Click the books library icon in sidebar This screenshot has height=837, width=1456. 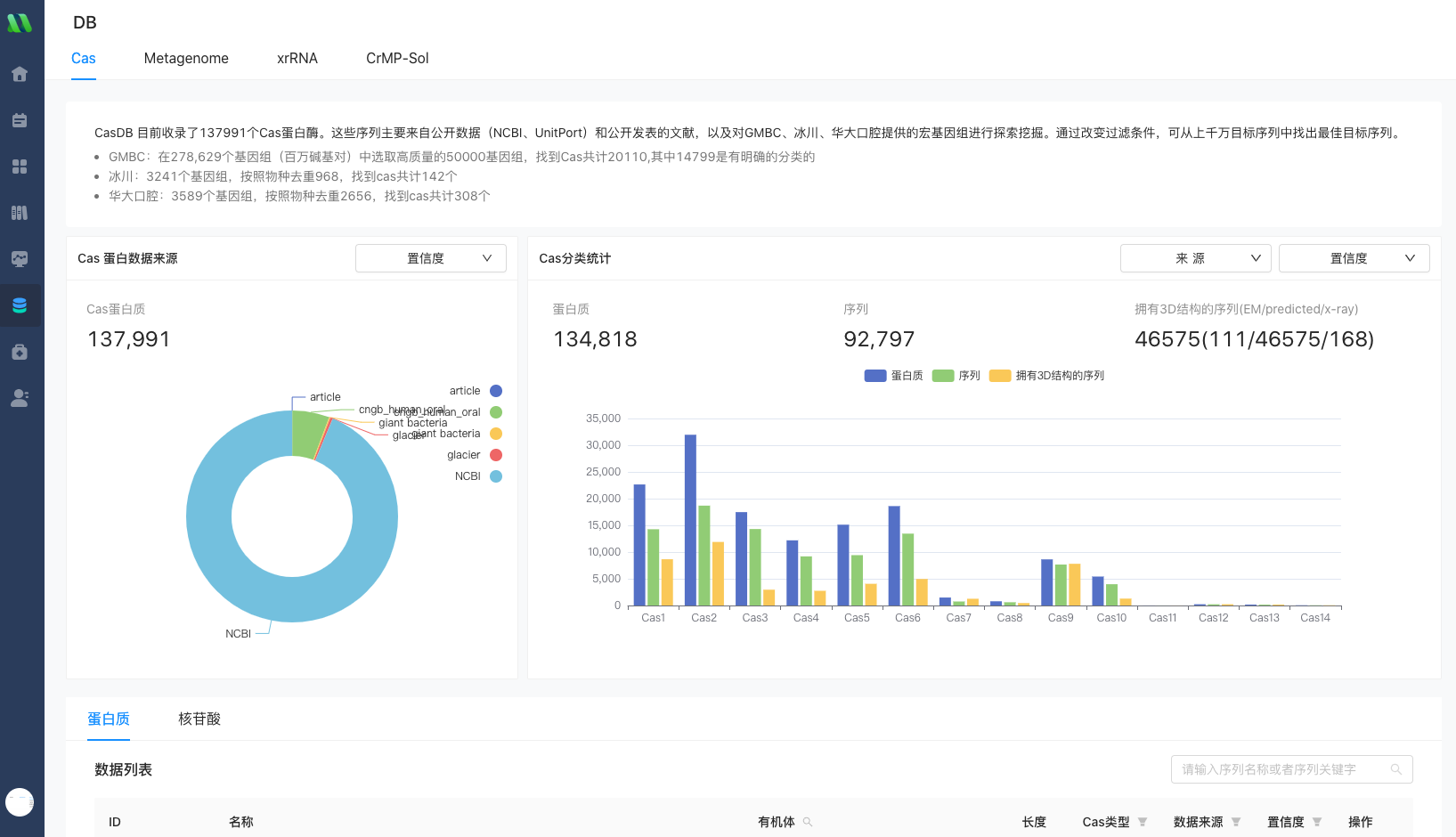pyautogui.click(x=20, y=213)
